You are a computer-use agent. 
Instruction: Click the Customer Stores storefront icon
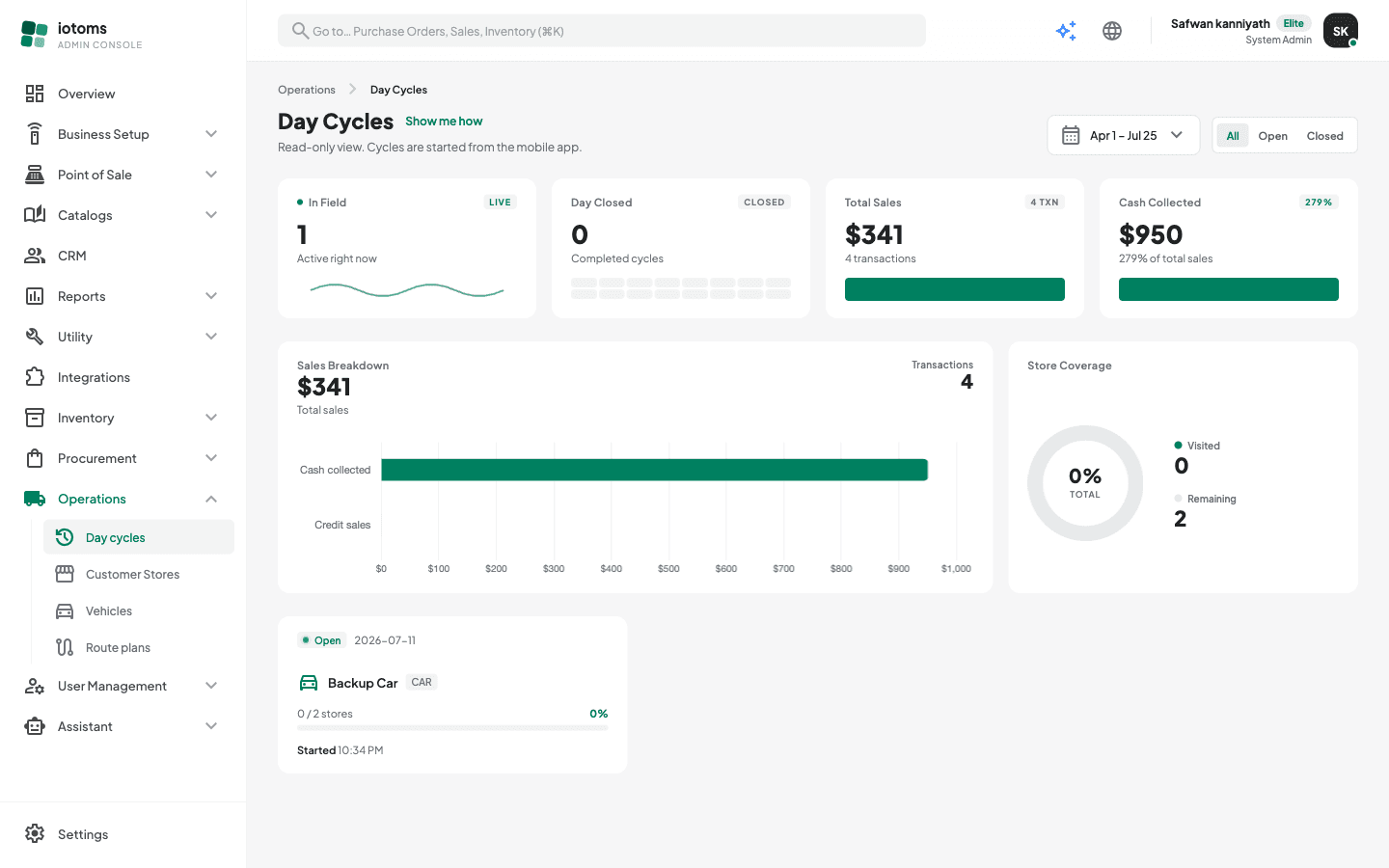[x=65, y=574]
